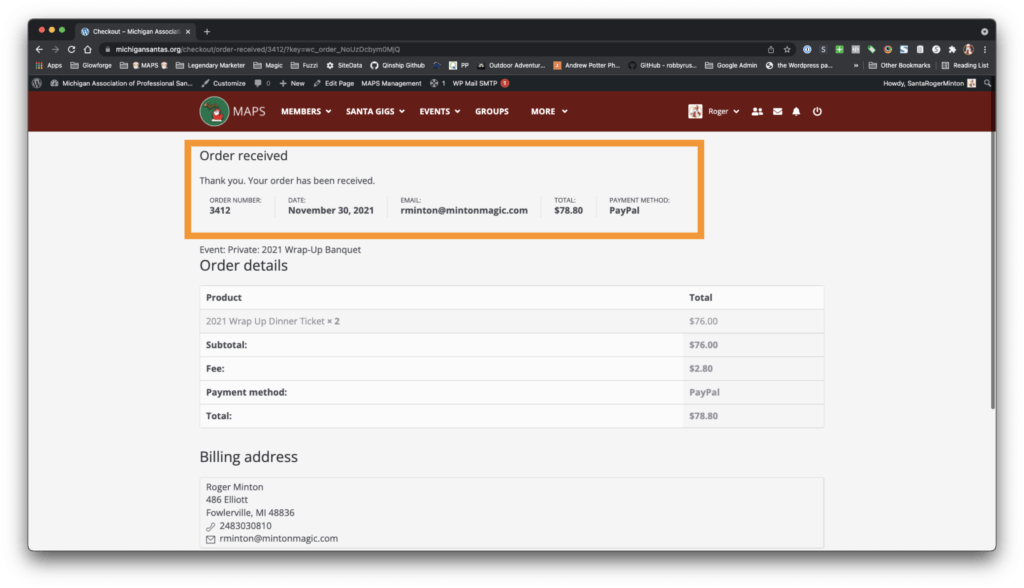Open Glowforge bookmarks folder
The width and height of the screenshot is (1024, 588).
pyautogui.click(x=91, y=65)
